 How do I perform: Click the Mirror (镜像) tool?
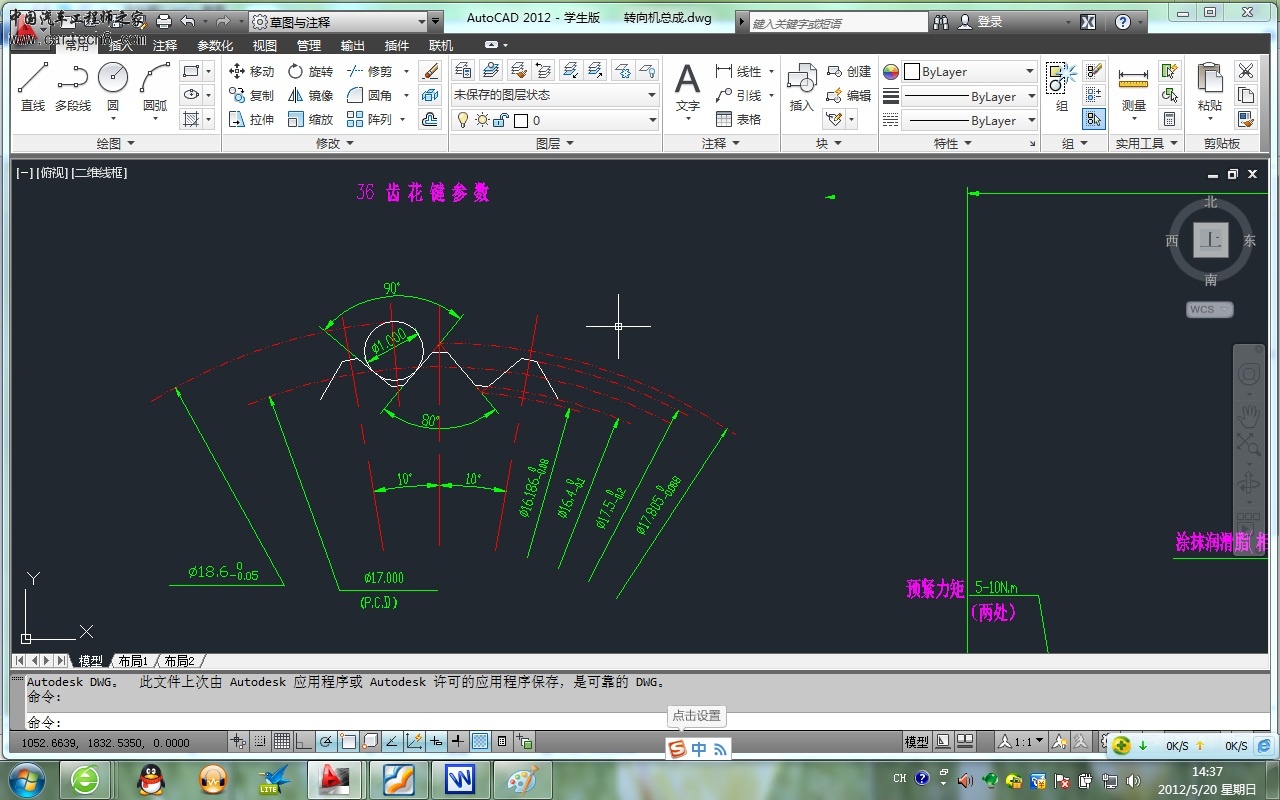(310, 95)
